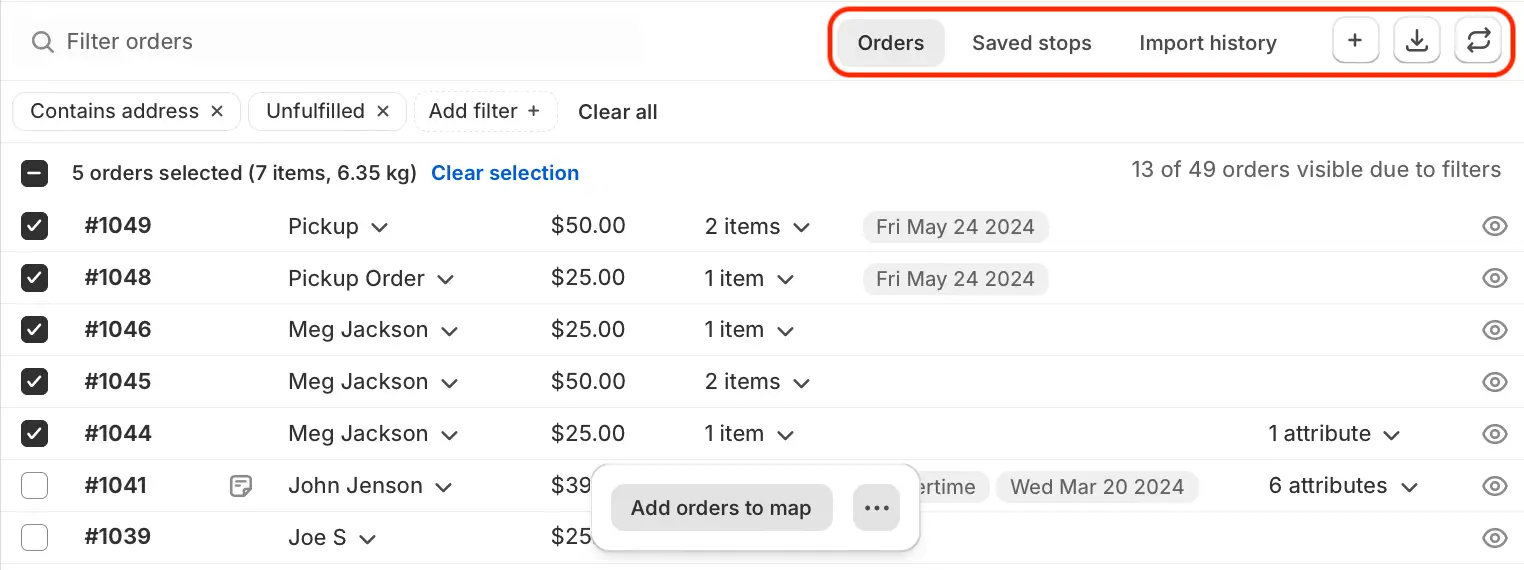
Task: Click the note icon on order #1041
Action: point(240,486)
